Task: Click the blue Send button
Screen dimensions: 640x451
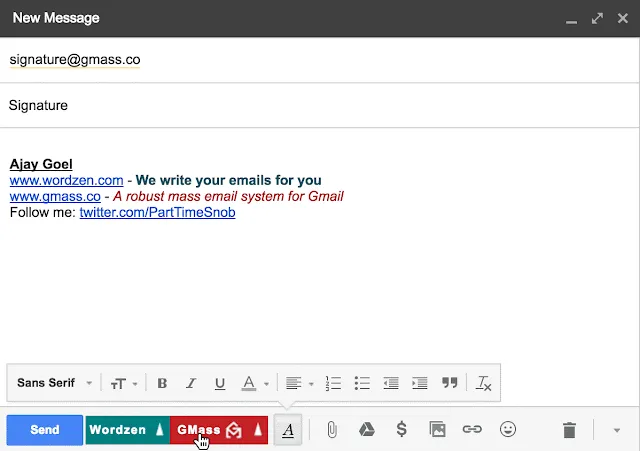Action: (45, 430)
